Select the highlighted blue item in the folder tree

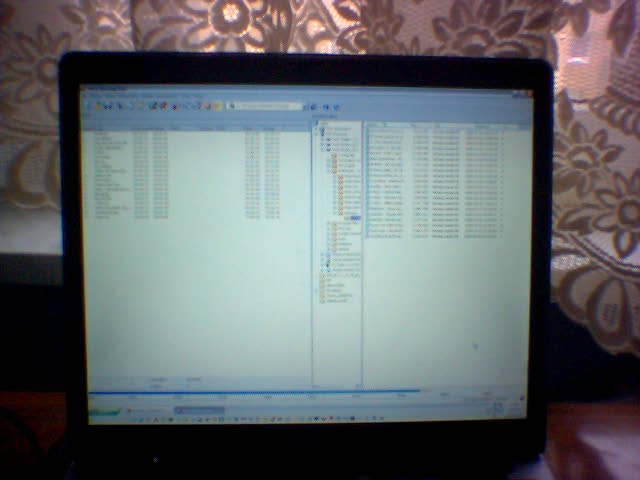(x=353, y=217)
